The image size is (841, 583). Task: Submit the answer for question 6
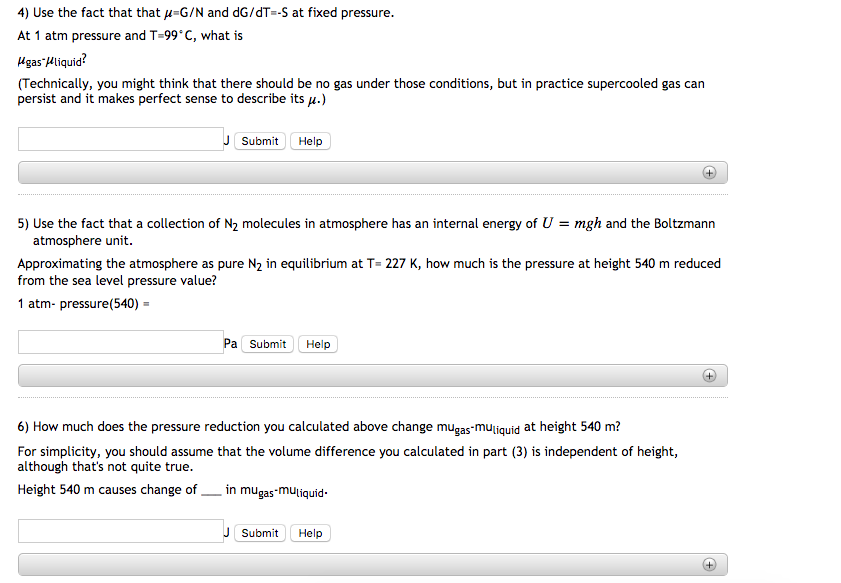click(260, 533)
